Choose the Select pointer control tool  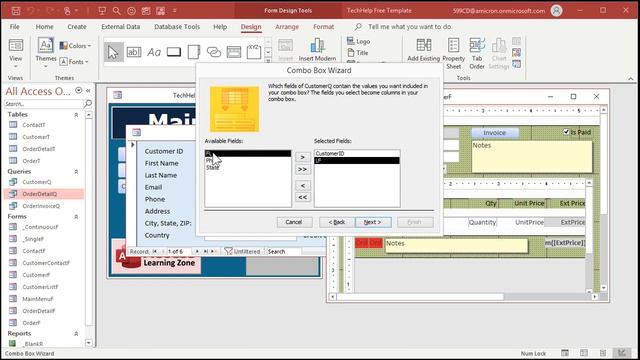tap(113, 52)
